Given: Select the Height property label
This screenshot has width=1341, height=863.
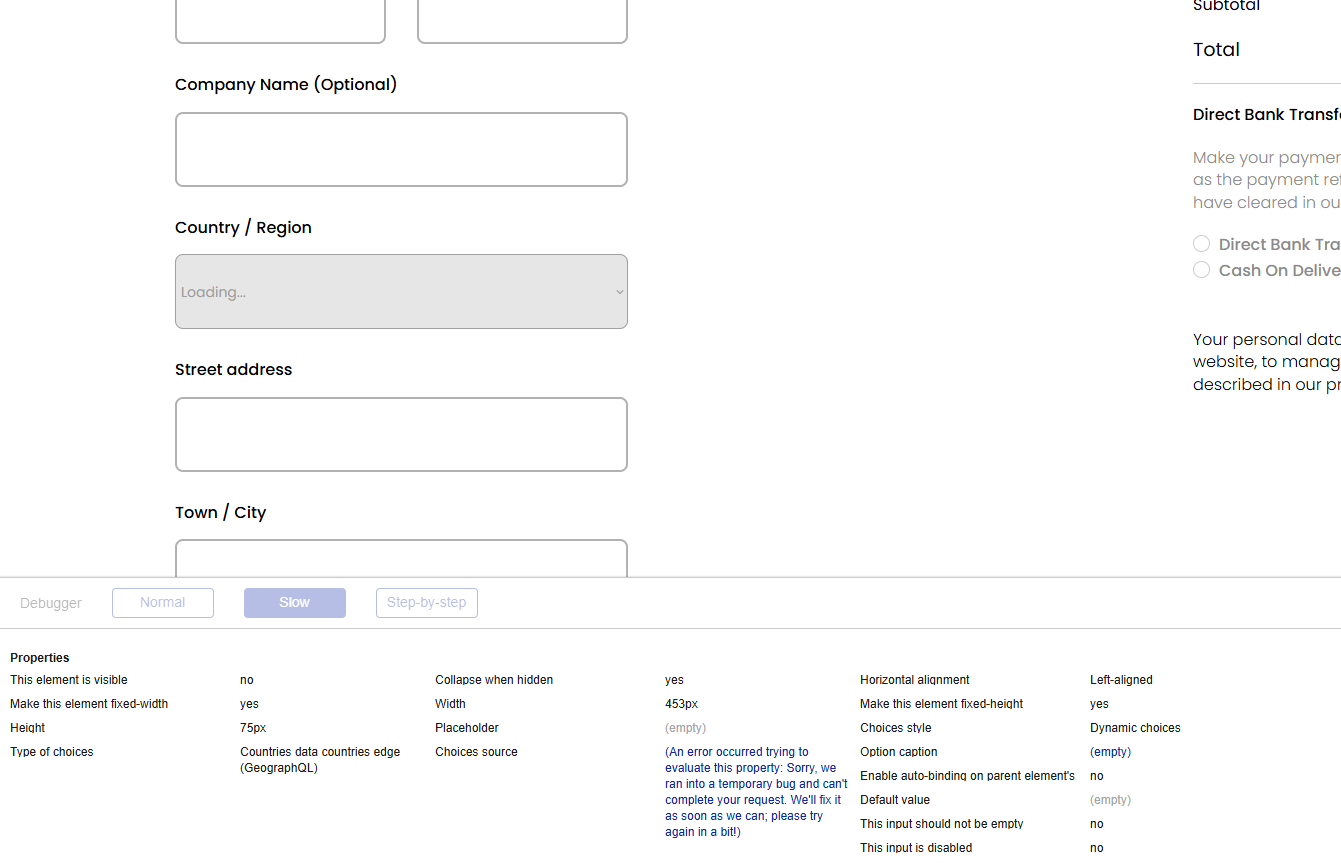Looking at the screenshot, I should 28,728.
